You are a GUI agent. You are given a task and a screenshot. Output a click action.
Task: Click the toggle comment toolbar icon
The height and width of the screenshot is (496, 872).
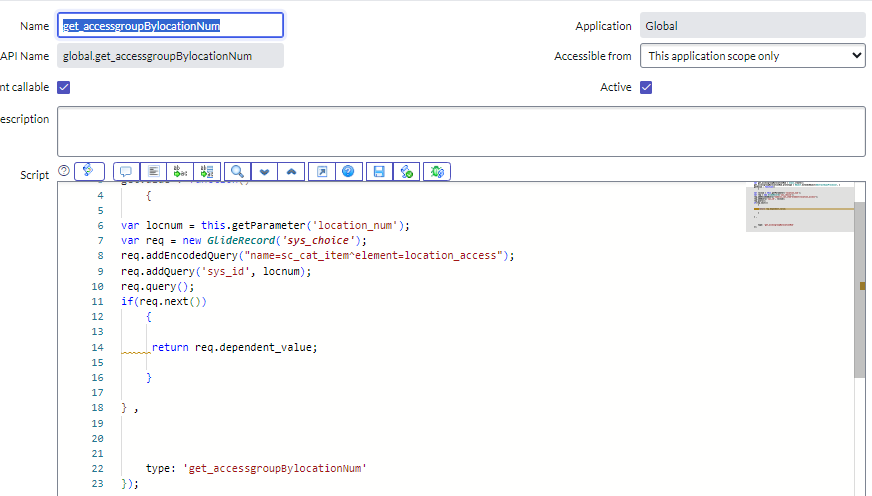126,171
